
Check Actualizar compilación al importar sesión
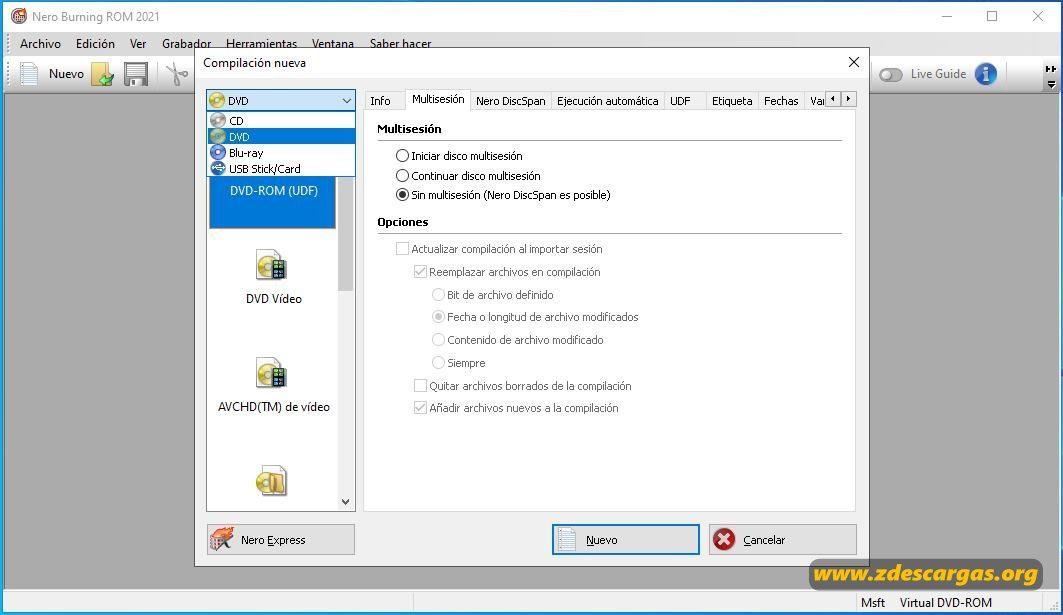(403, 249)
